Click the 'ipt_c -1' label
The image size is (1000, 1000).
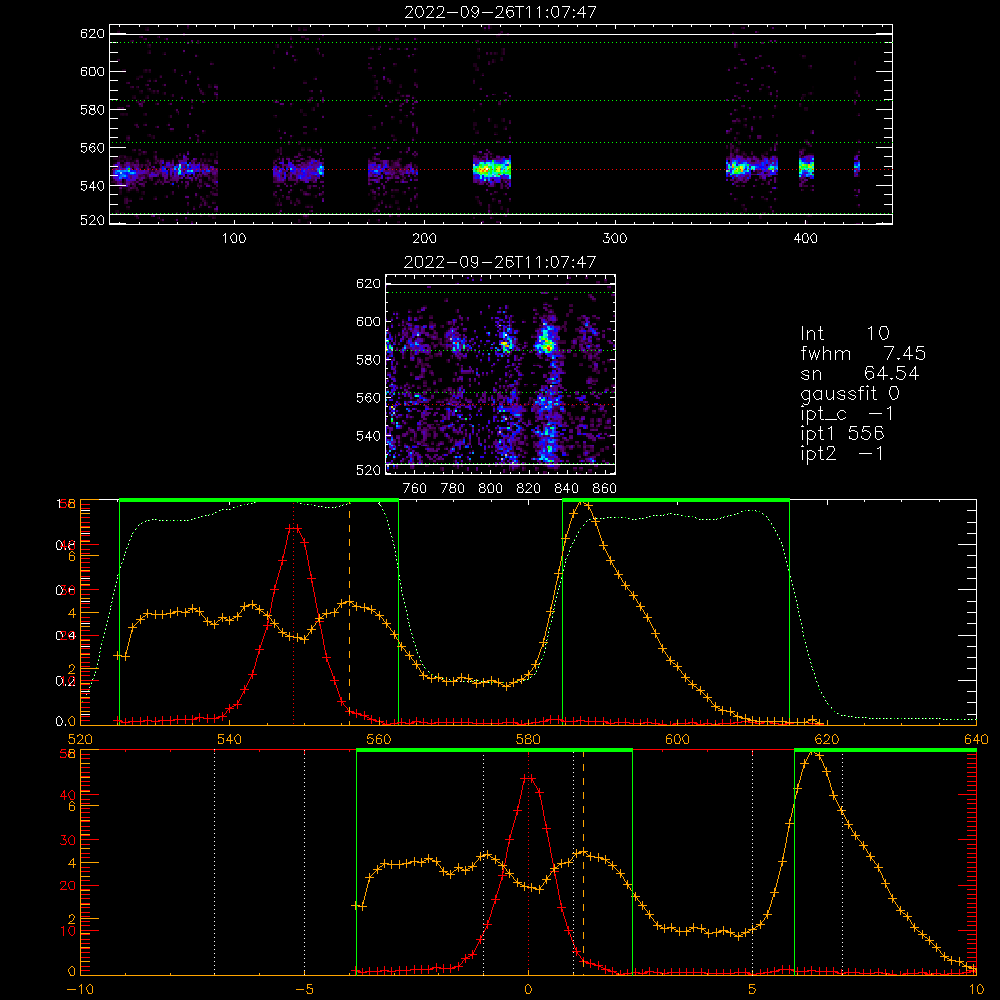pos(848,414)
